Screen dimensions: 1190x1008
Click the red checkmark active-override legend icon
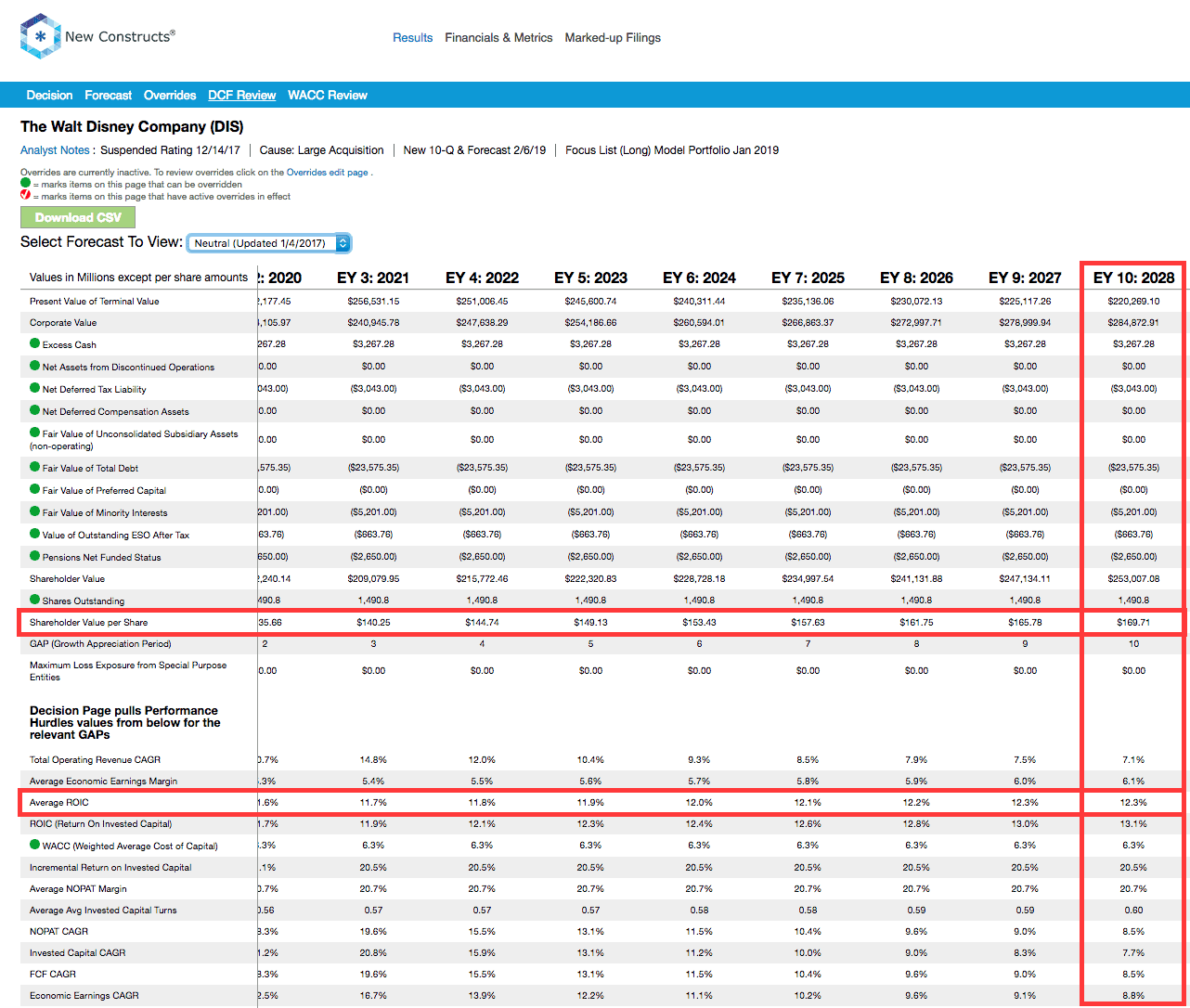click(x=26, y=196)
